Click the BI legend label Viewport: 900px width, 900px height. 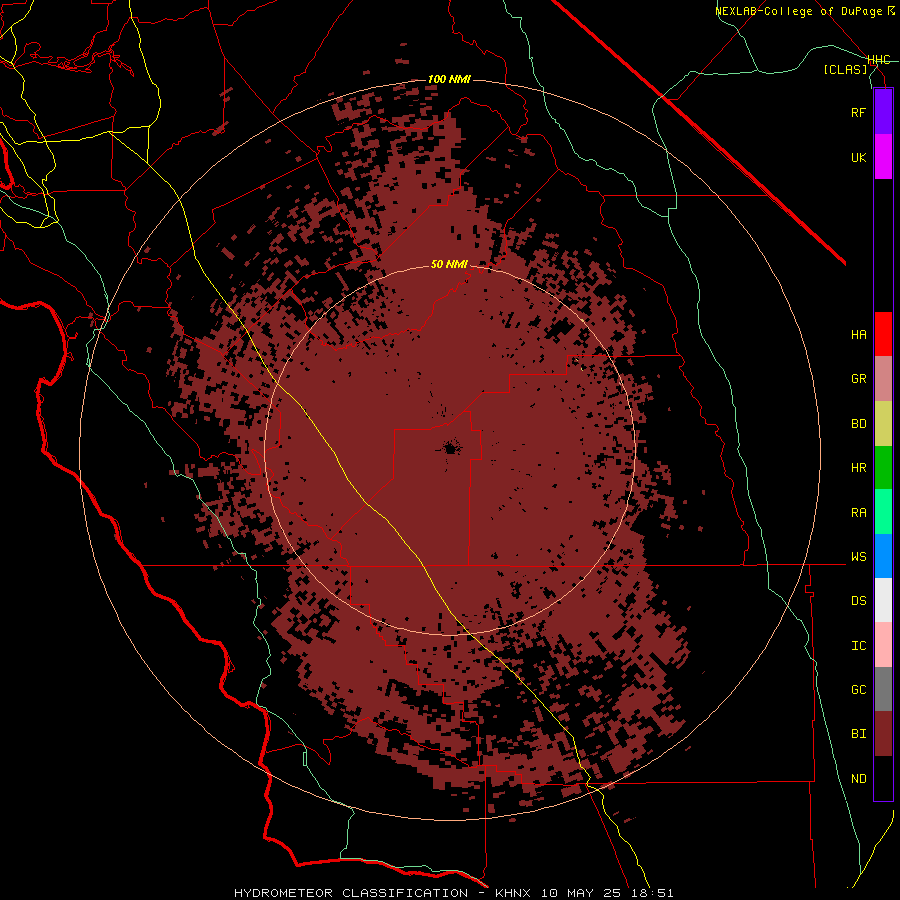858,734
